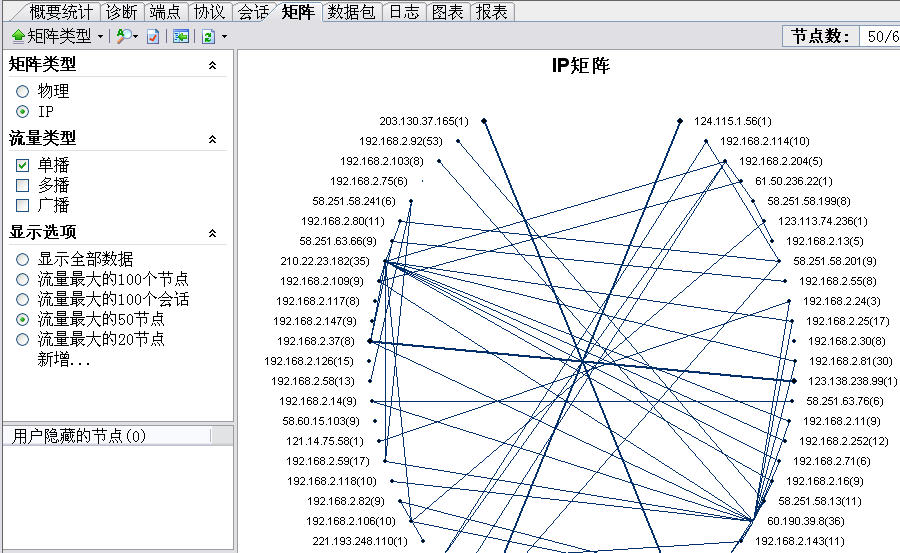The height and width of the screenshot is (553, 900).
Task: Click the document checkmark toolbar icon
Action: (153, 36)
